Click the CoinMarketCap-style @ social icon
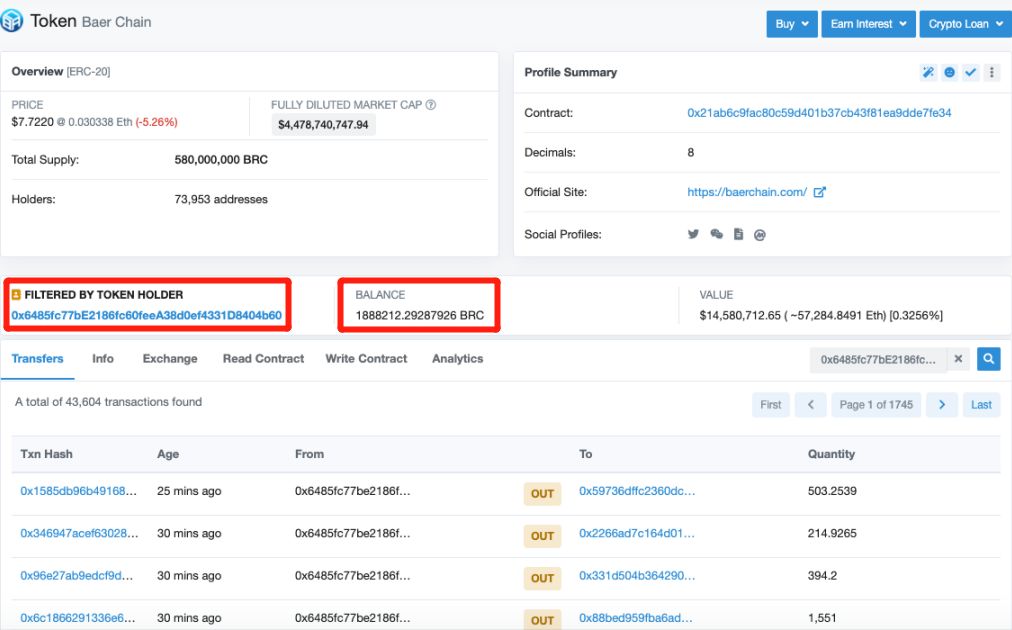 point(760,235)
